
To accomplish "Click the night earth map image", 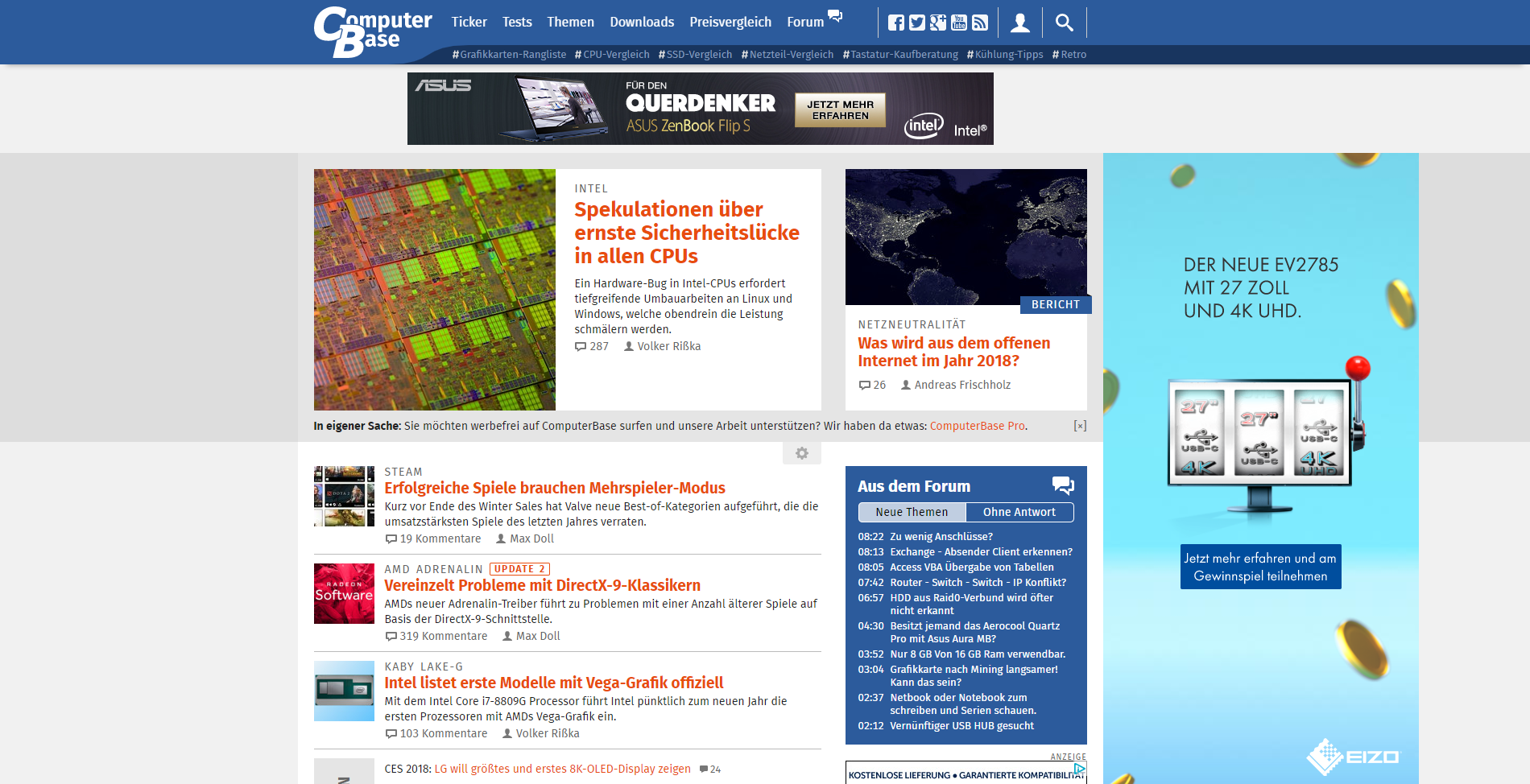I will coord(966,237).
